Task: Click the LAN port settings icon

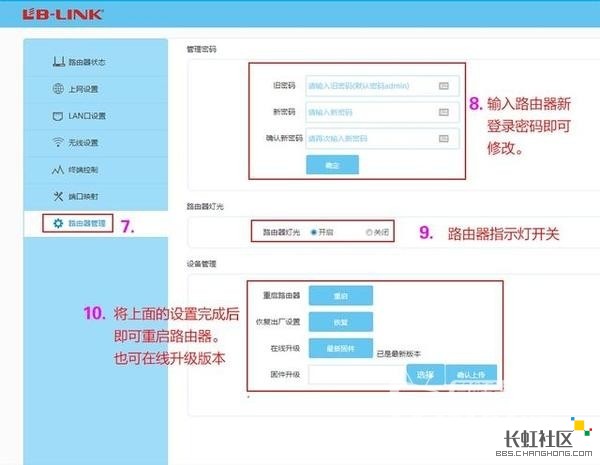Action: [x=59, y=116]
